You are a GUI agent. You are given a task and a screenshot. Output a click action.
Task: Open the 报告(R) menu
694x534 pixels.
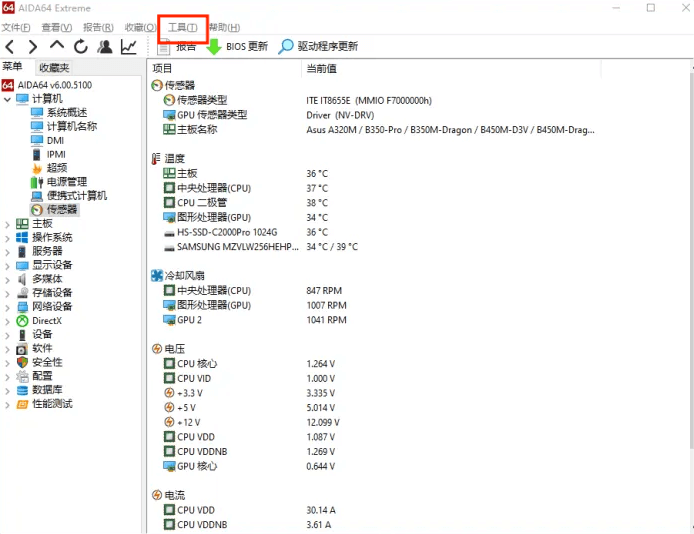tap(98, 27)
